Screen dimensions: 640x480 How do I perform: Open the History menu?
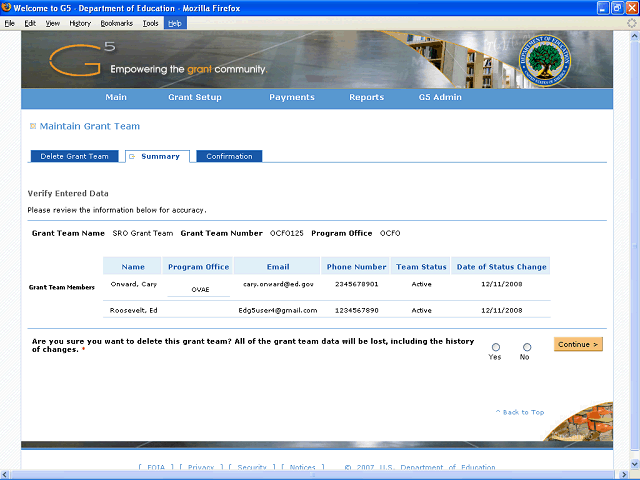pyautogui.click(x=80, y=22)
